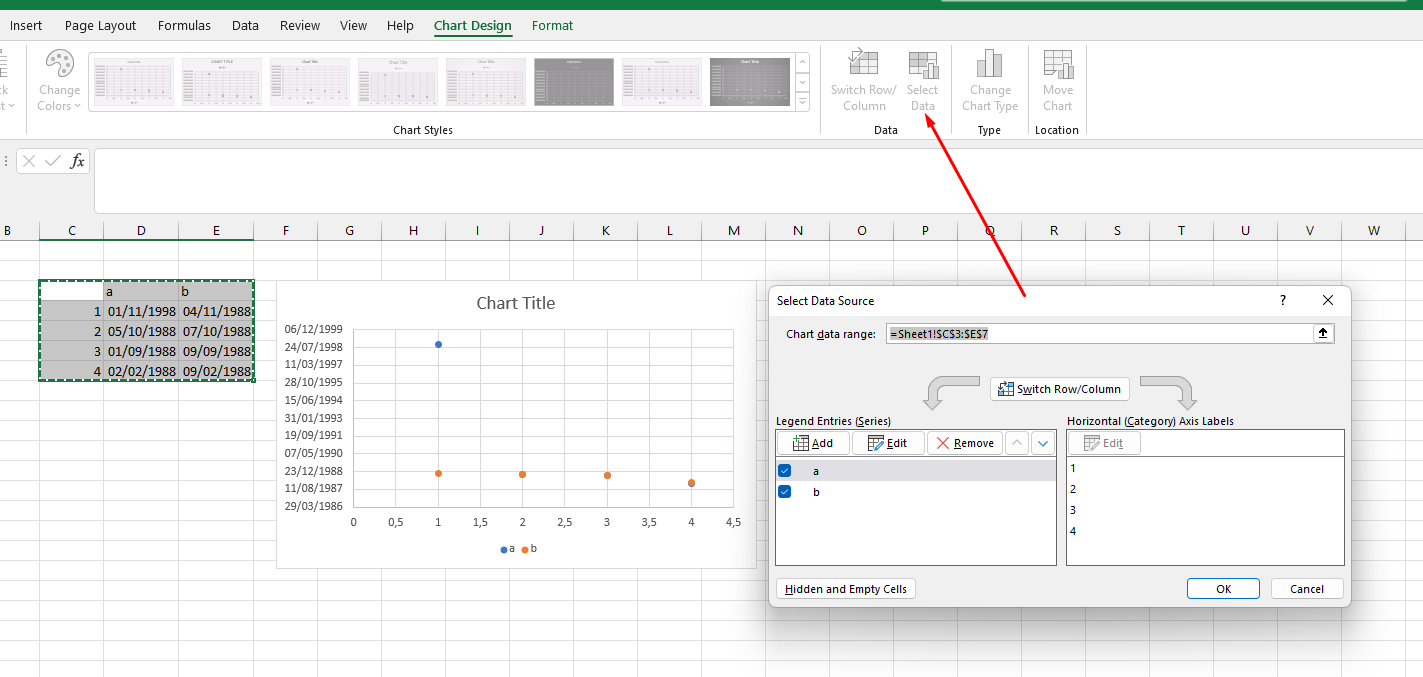Select the first chart style thumbnail
Screen dimensions: 1423x677
tap(133, 82)
